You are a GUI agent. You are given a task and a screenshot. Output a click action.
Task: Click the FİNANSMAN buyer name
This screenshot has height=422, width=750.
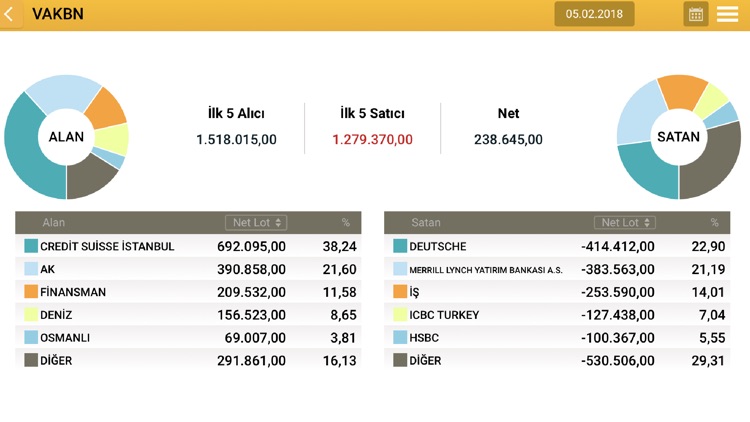click(73, 292)
